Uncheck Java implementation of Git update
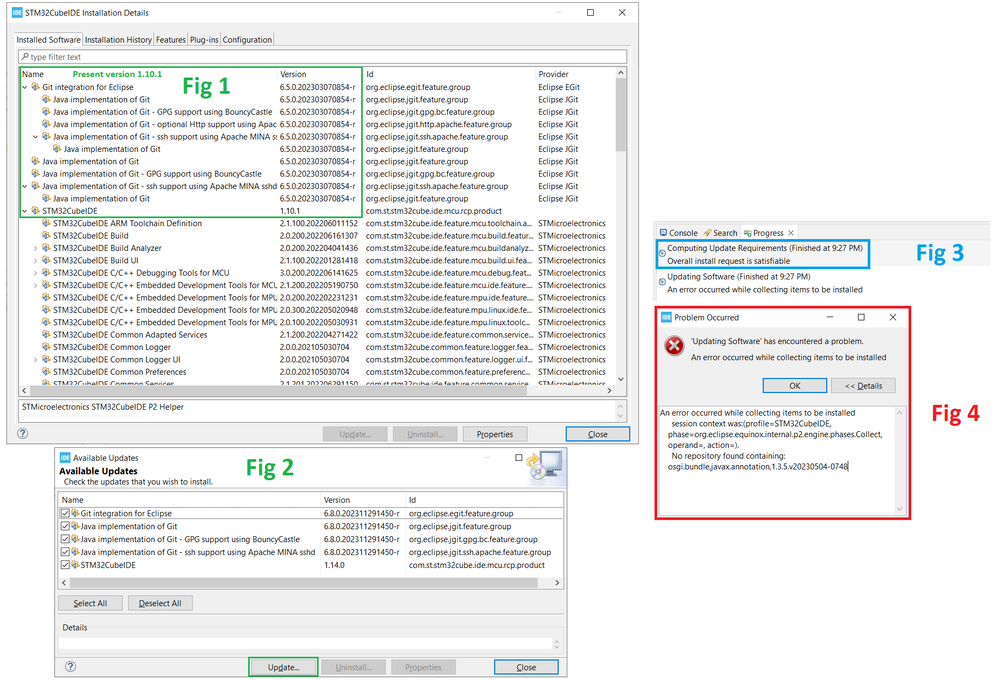 click(65, 526)
